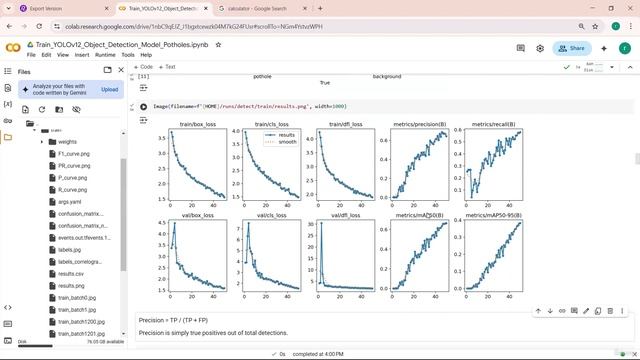The image size is (640, 360).
Task: Open the comments icon in header
Action: (520, 48)
